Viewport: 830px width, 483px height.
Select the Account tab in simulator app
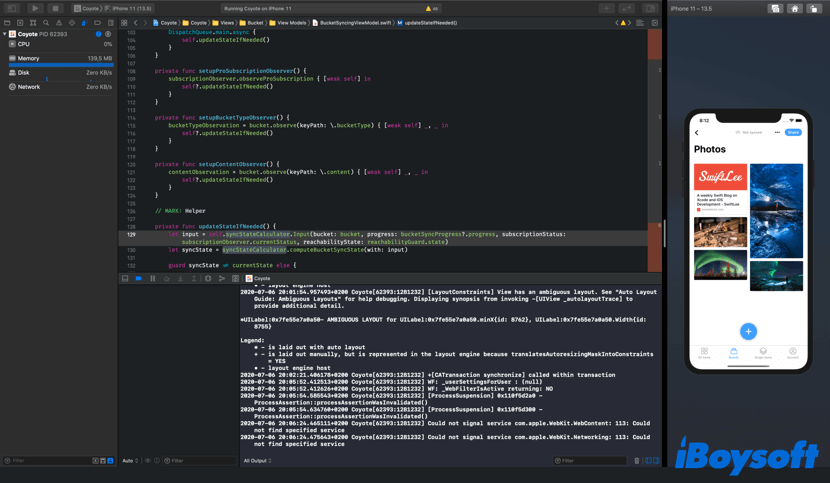(x=792, y=353)
